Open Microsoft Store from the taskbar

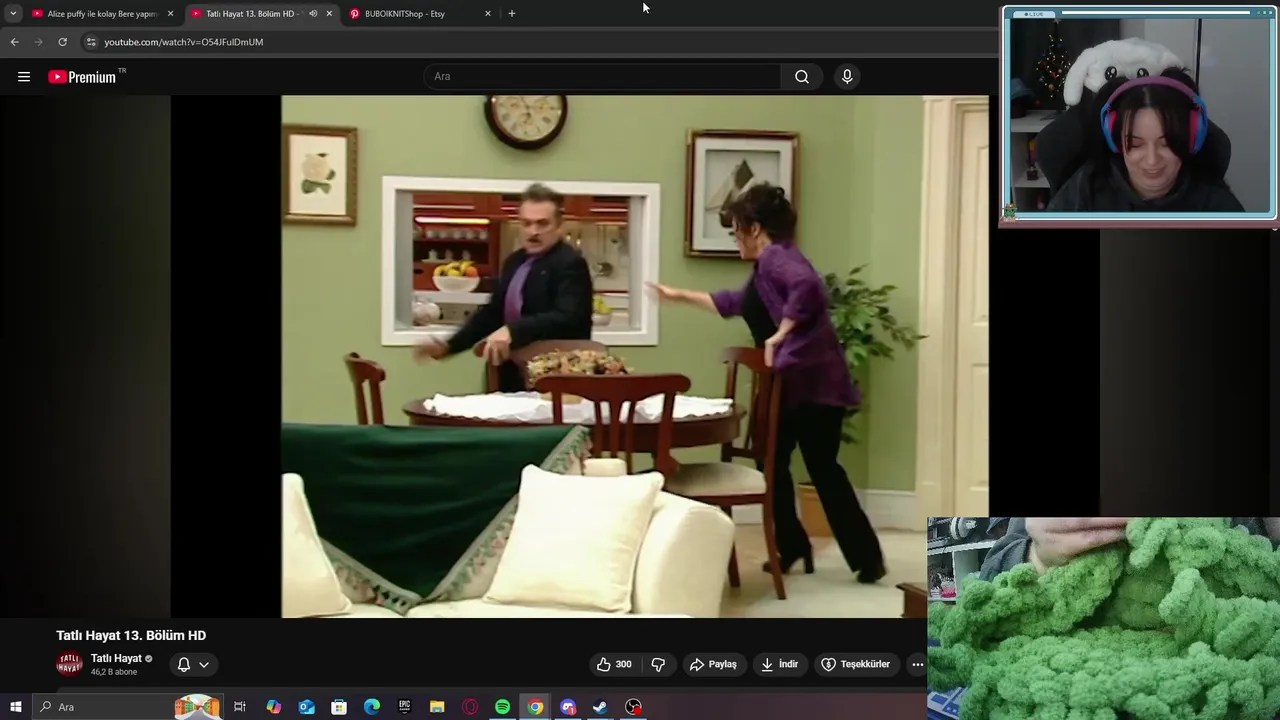click(x=339, y=707)
